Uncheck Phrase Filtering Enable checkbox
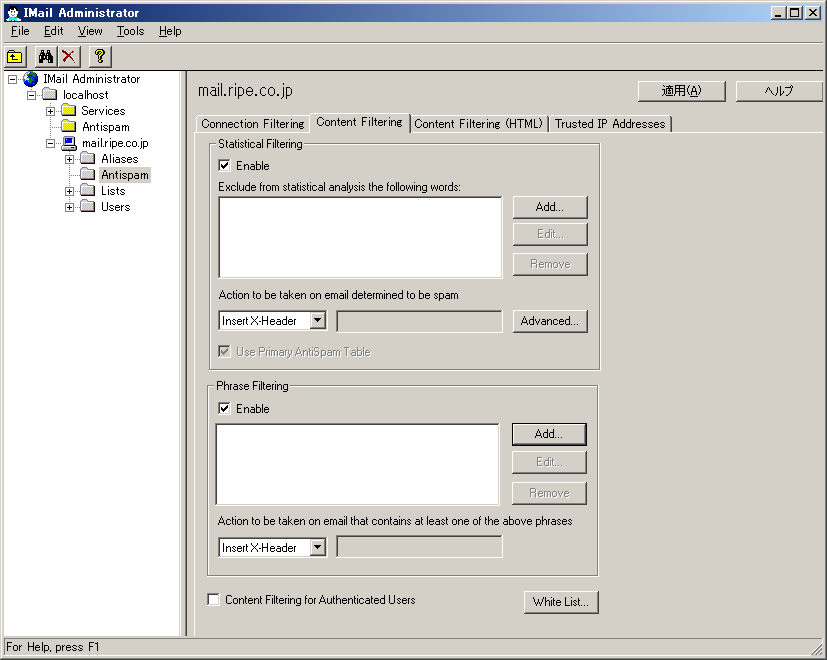Screen dimensions: 827x660 click(225, 409)
